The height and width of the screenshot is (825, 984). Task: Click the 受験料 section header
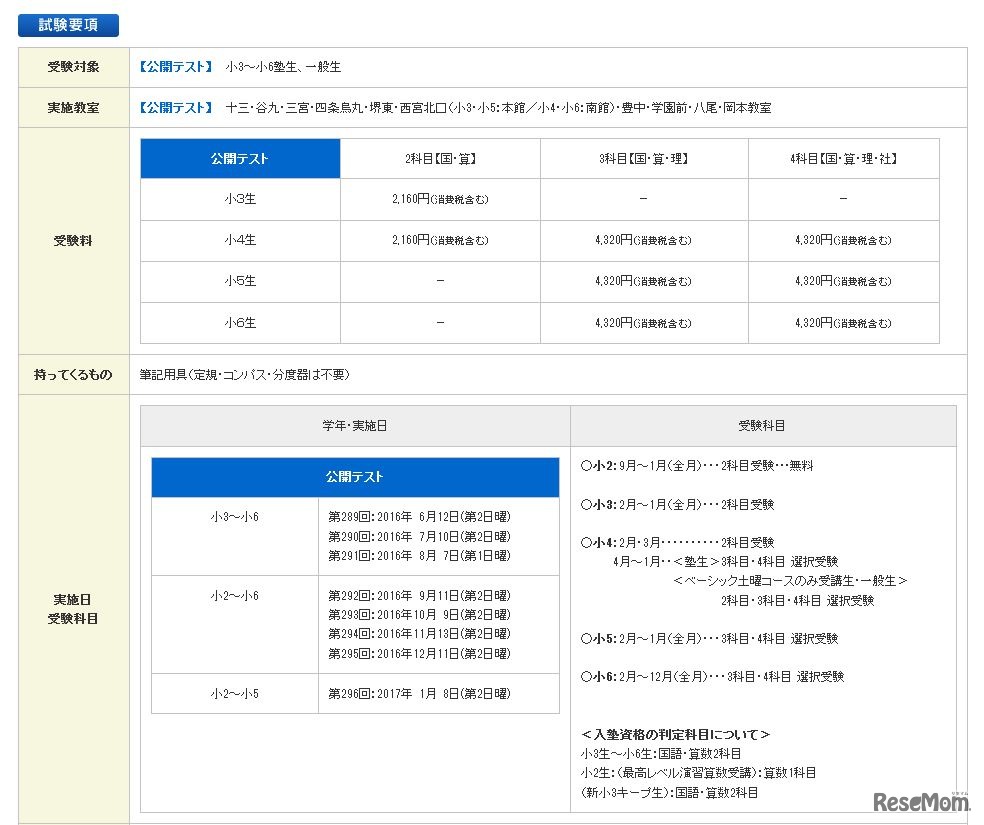click(x=71, y=240)
